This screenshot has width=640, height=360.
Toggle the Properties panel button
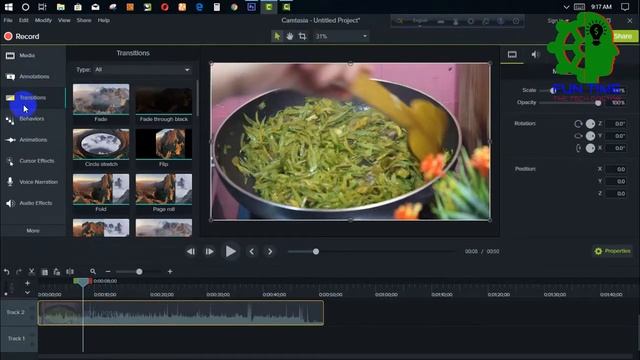point(613,251)
